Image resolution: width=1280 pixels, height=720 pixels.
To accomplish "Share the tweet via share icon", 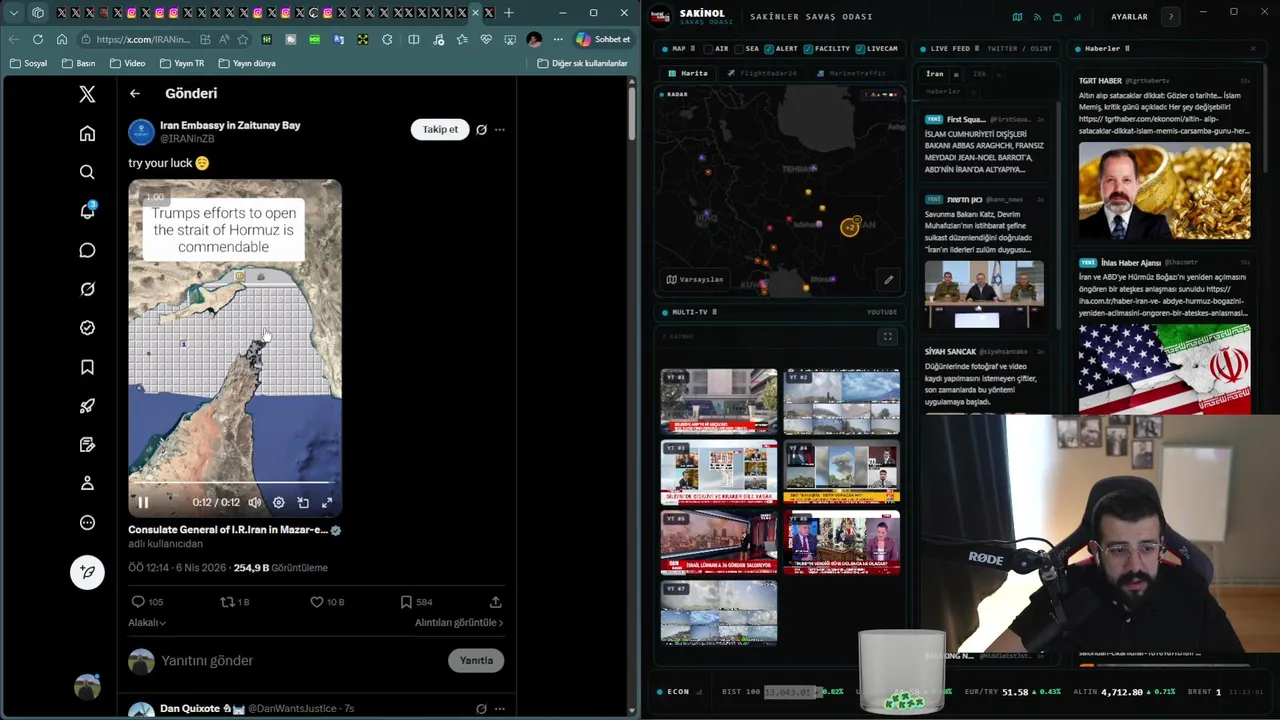I will pos(495,602).
